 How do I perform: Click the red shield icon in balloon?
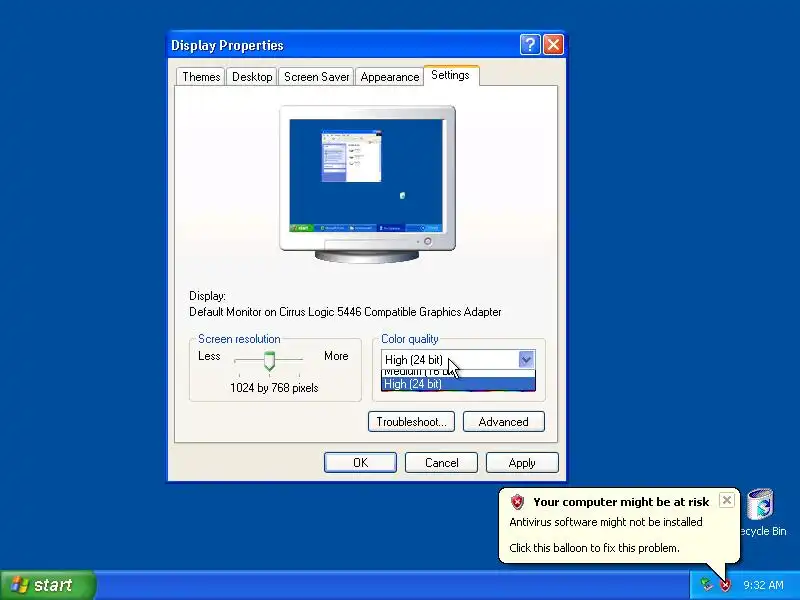tap(517, 502)
